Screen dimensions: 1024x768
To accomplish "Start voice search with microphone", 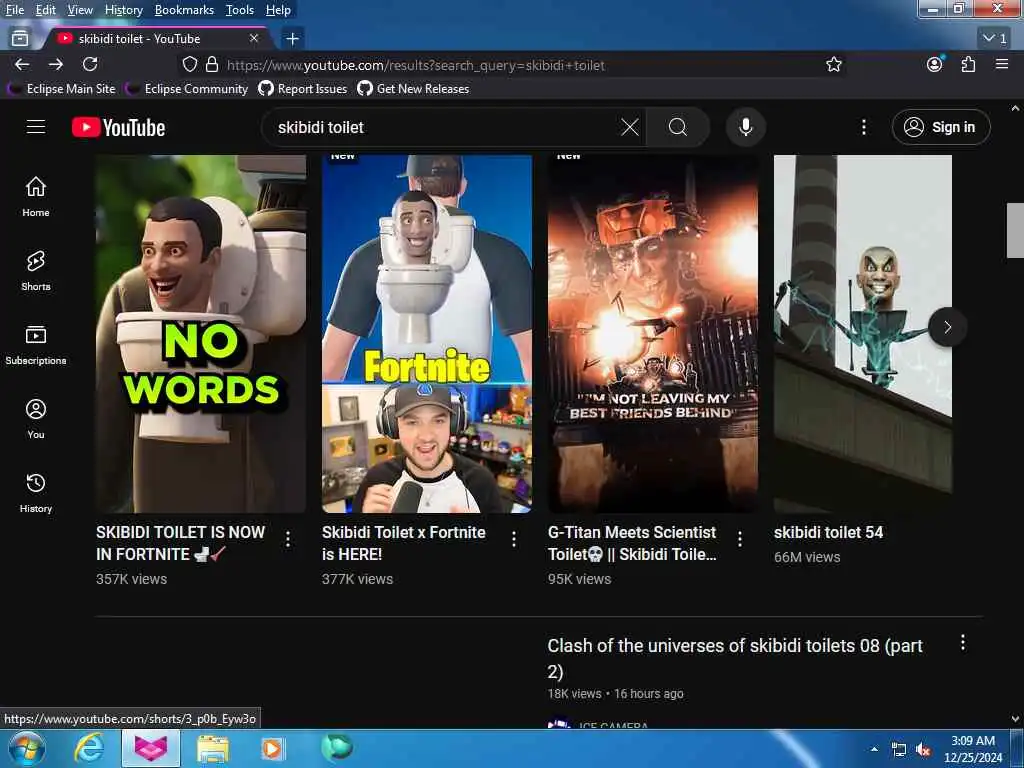I will pyautogui.click(x=745, y=127).
